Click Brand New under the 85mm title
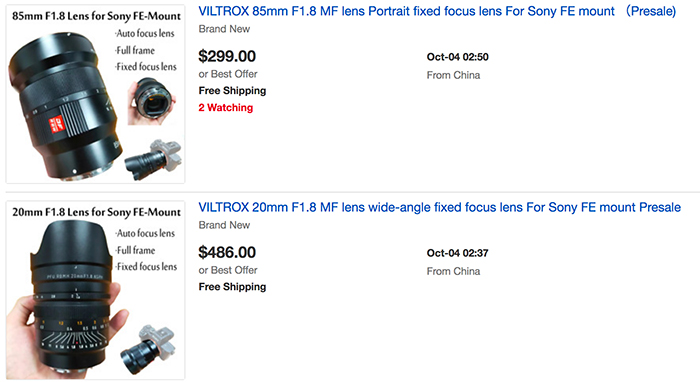Screen dimensions: 700x382 tap(224, 29)
